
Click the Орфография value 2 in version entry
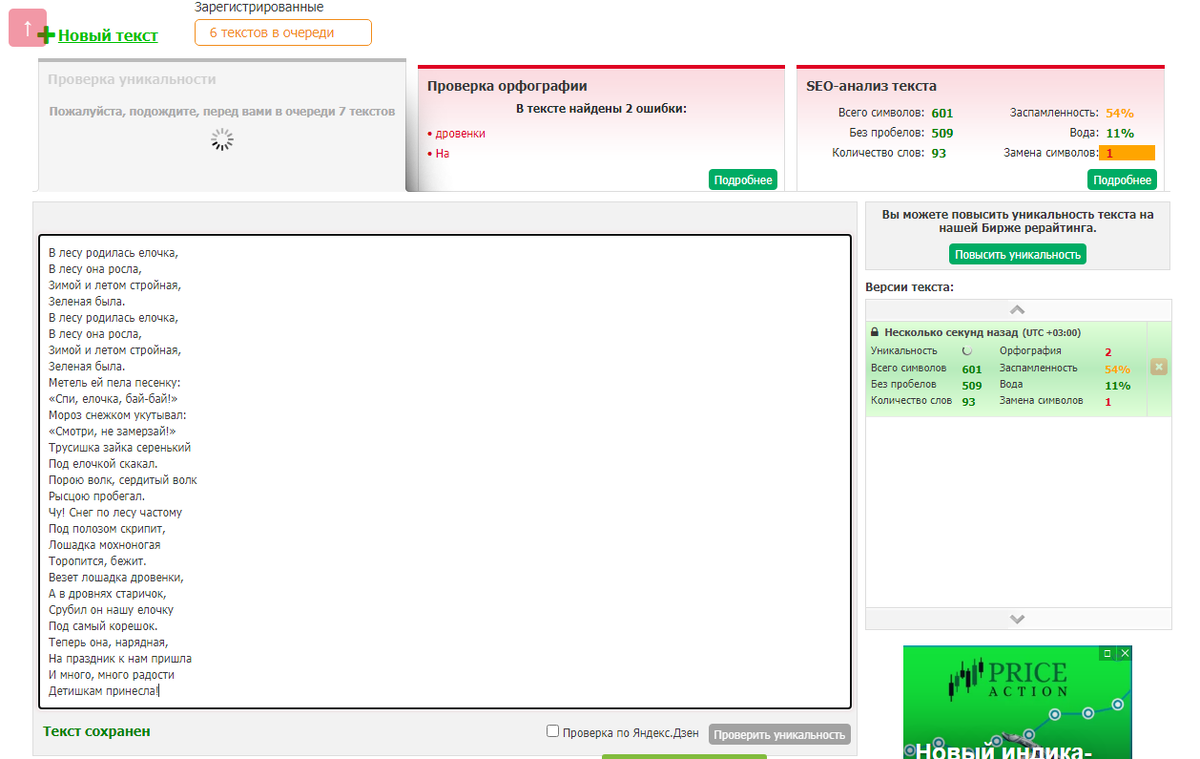click(1108, 352)
